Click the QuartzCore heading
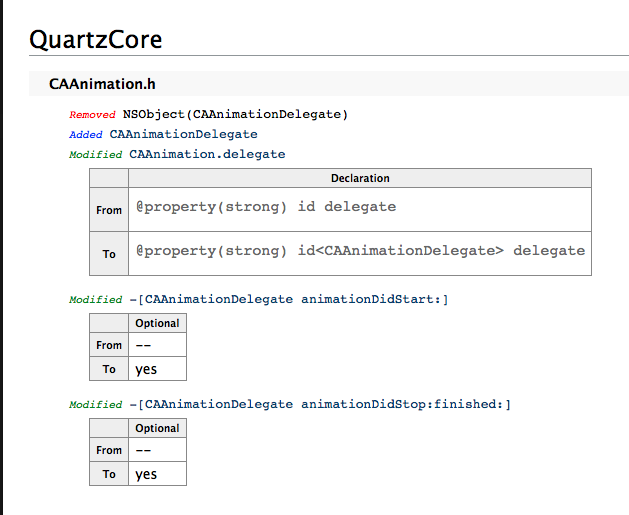629x515 pixels. pyautogui.click(x=96, y=40)
